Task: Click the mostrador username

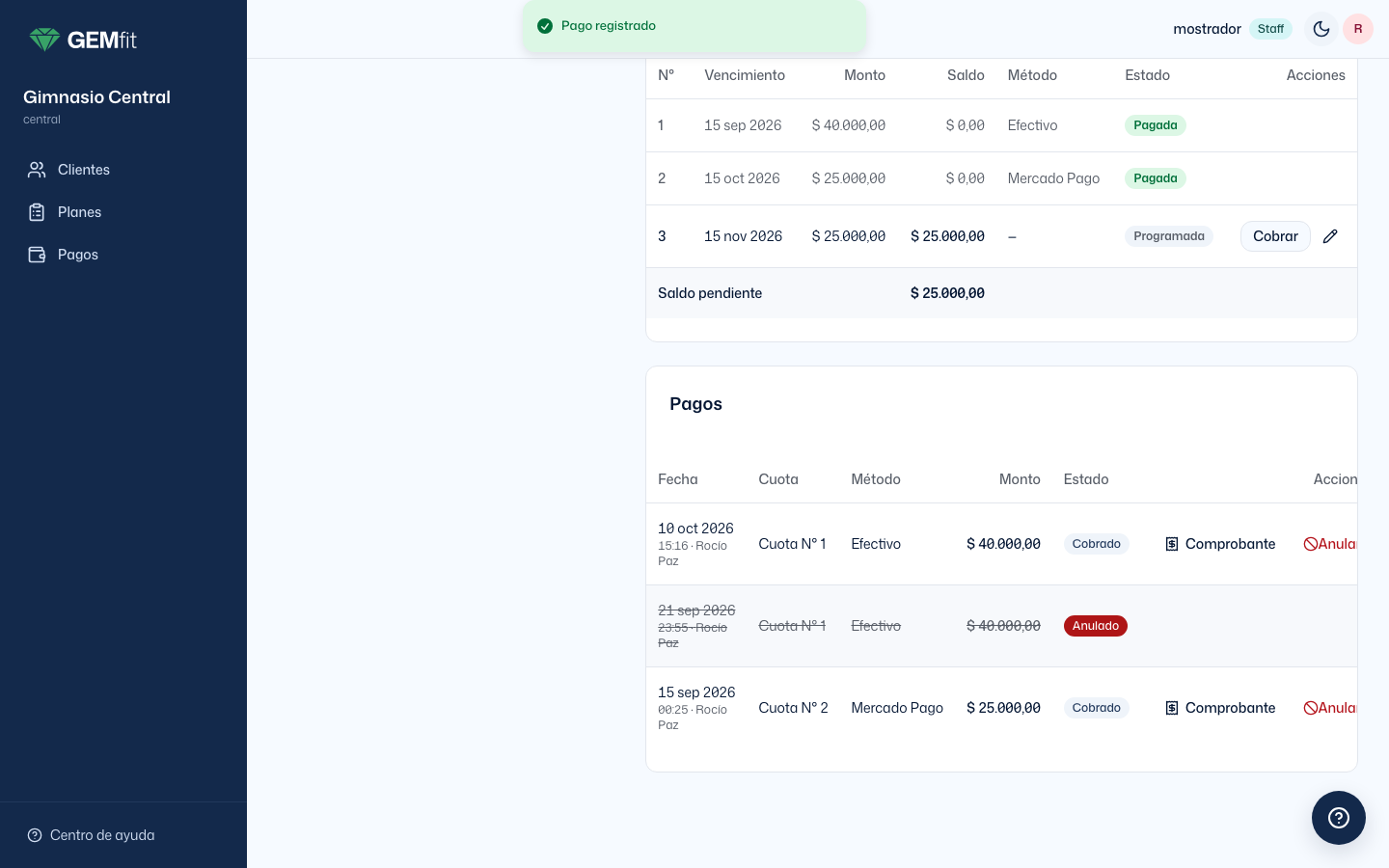Action: click(1207, 29)
